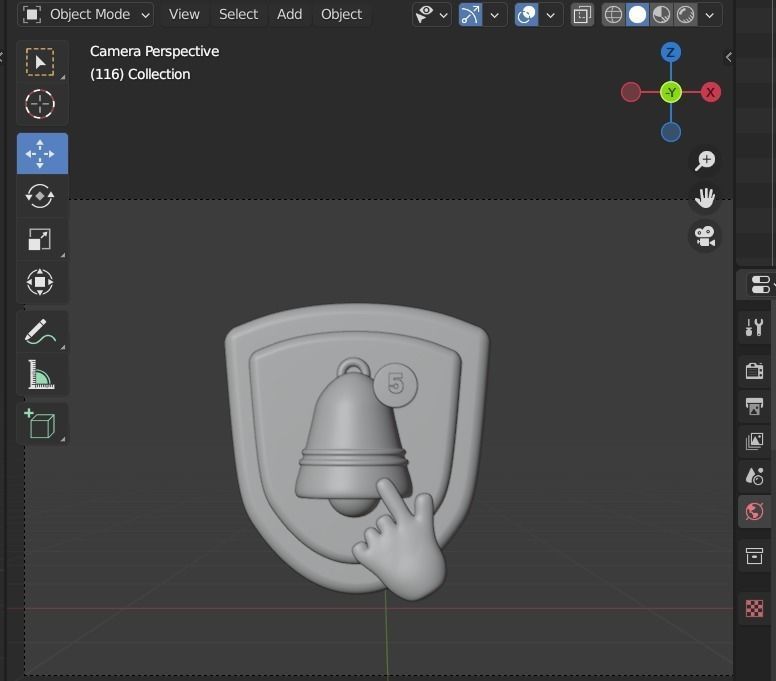Open the Render properties tab
The height and width of the screenshot is (681, 776).
pyautogui.click(x=754, y=371)
